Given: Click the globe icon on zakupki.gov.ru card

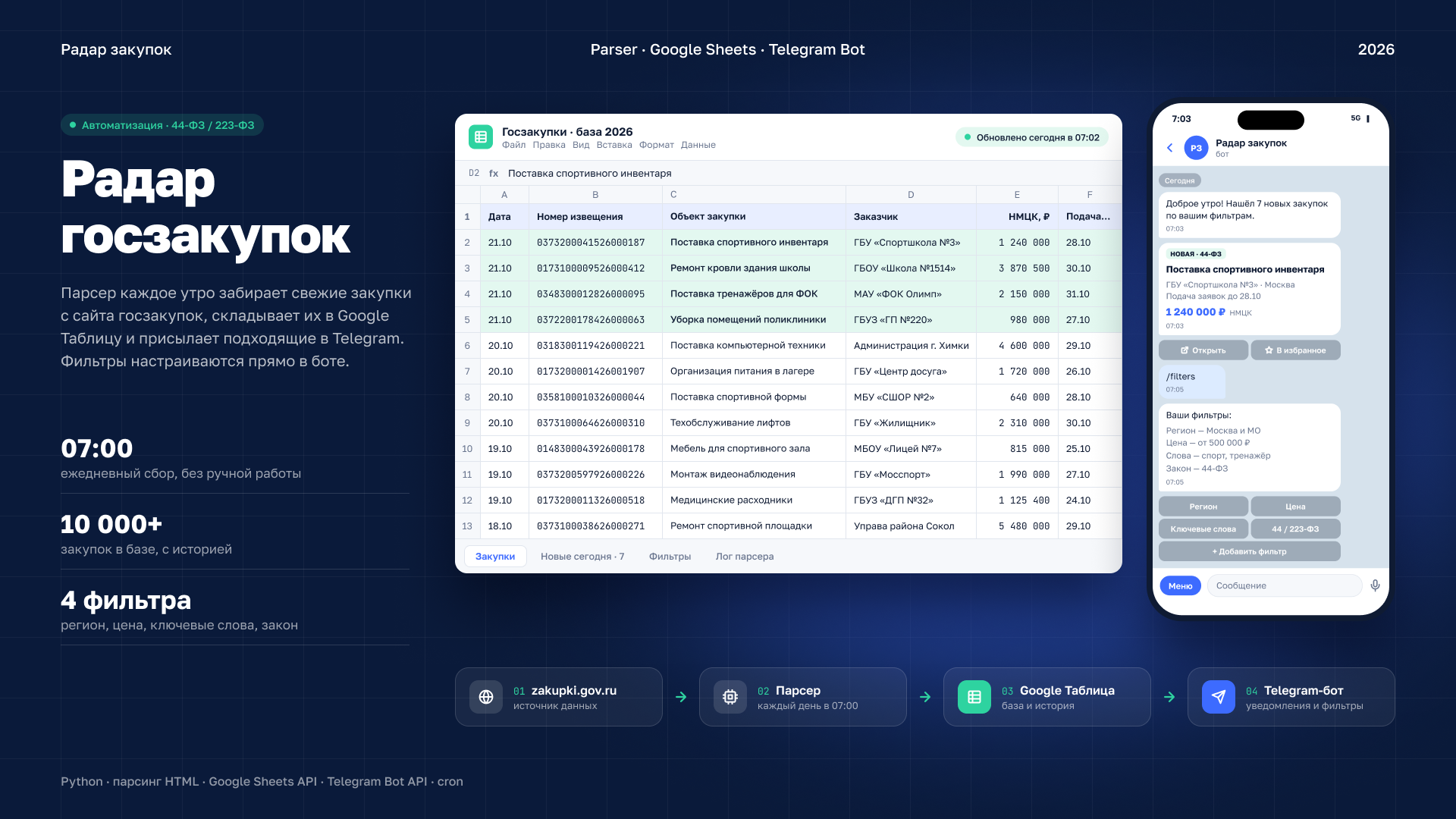Looking at the screenshot, I should click(x=486, y=697).
